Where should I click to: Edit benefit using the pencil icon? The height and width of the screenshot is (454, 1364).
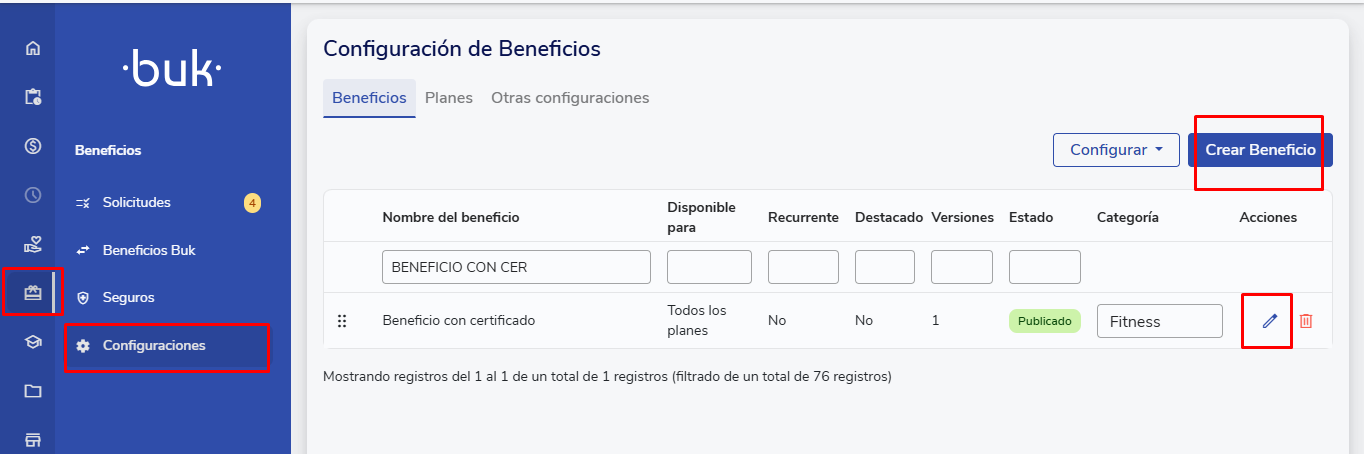[x=1270, y=321]
